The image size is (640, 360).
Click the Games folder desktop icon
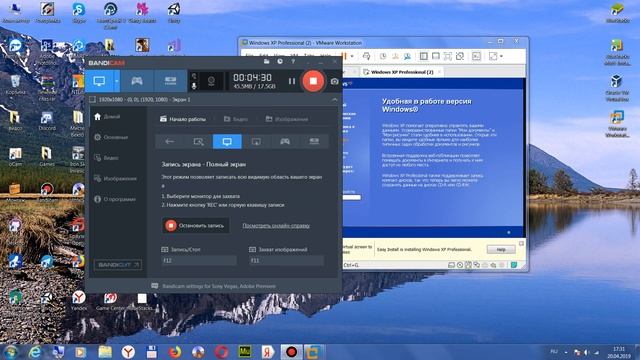pos(47,157)
